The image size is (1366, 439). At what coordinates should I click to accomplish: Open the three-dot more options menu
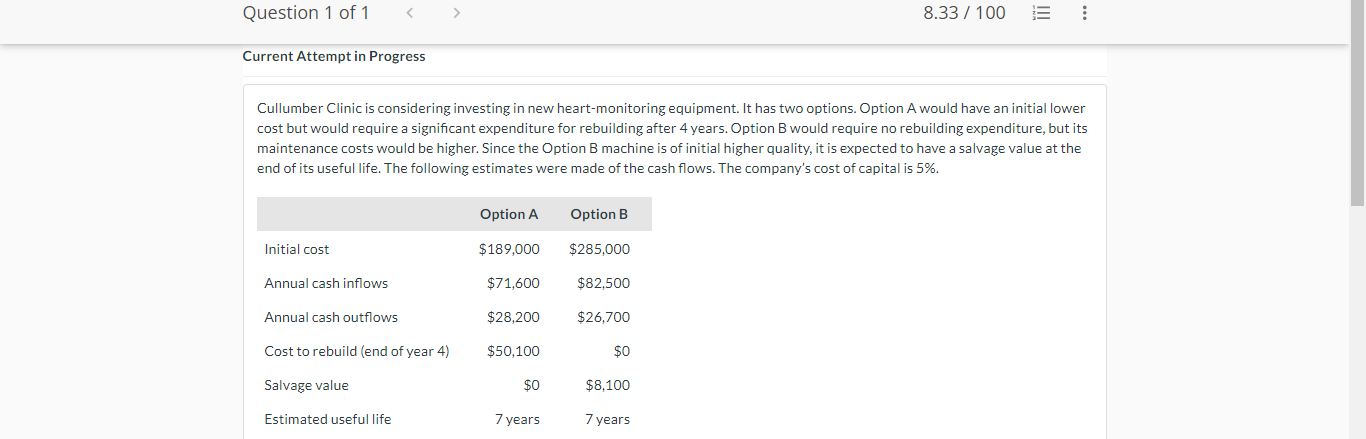1085,13
